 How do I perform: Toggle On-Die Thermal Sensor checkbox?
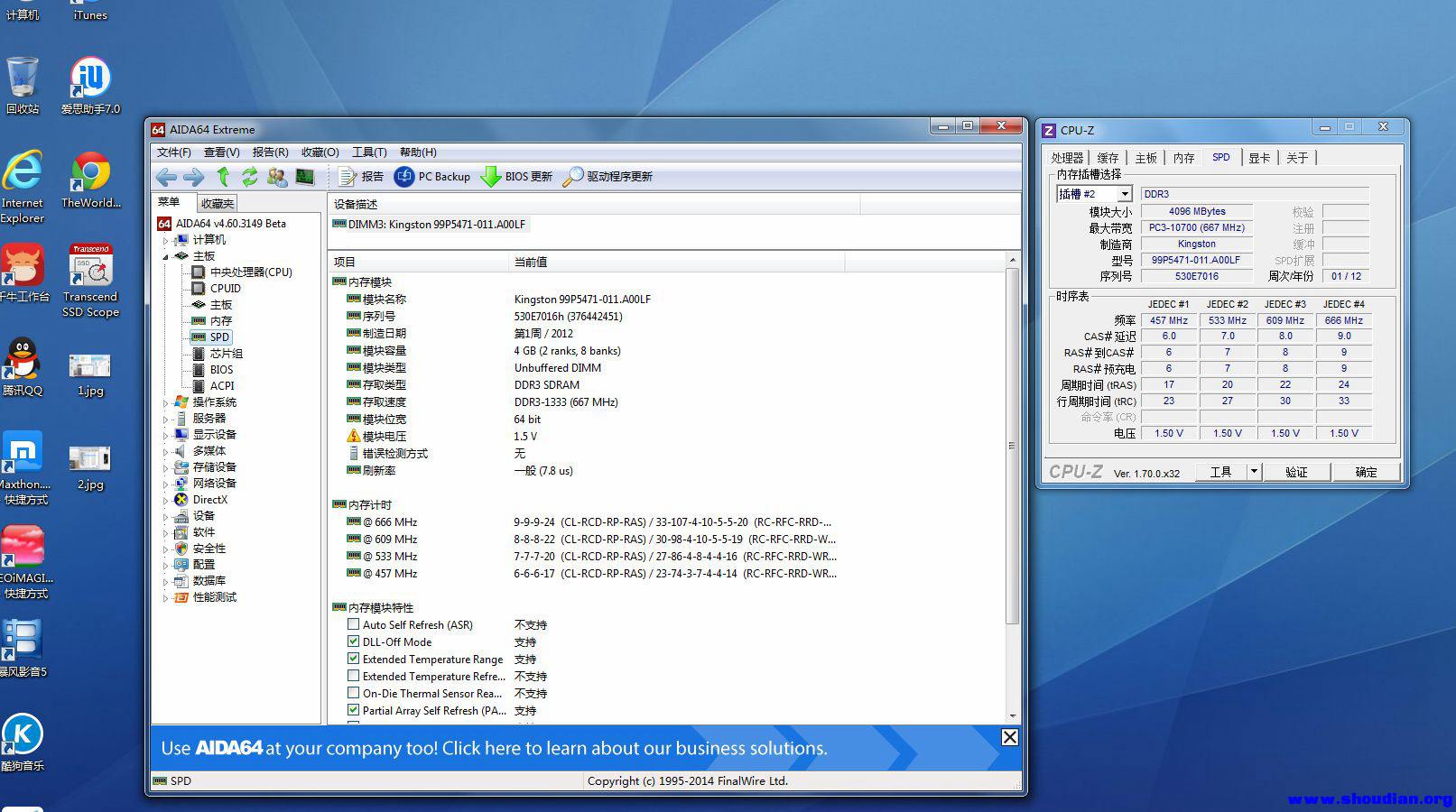click(x=353, y=693)
